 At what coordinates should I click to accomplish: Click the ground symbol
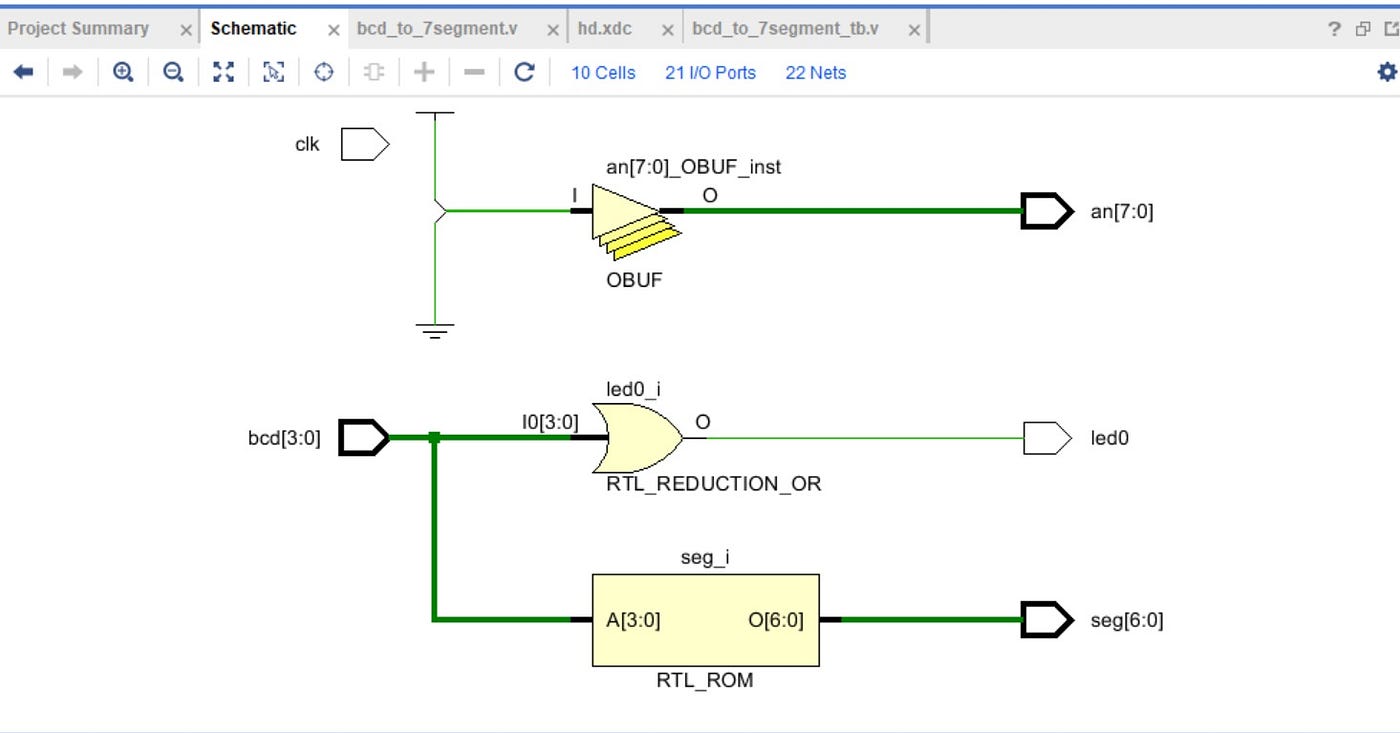[x=434, y=331]
